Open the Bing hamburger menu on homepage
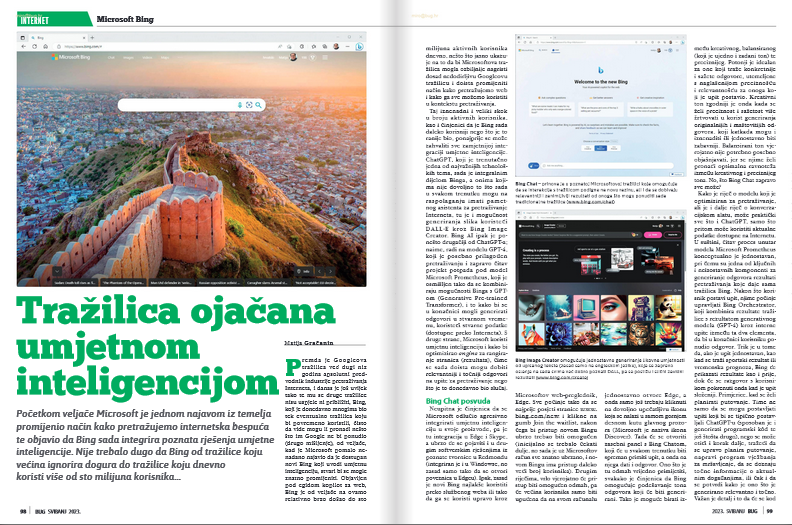Image resolution: width=792 pixels, height=525 pixels. 325,58
